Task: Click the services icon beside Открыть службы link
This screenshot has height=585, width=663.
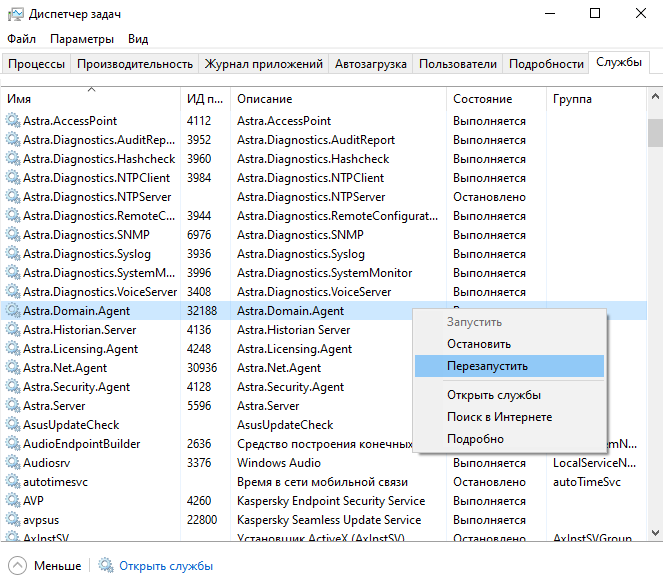Action: tap(106, 566)
